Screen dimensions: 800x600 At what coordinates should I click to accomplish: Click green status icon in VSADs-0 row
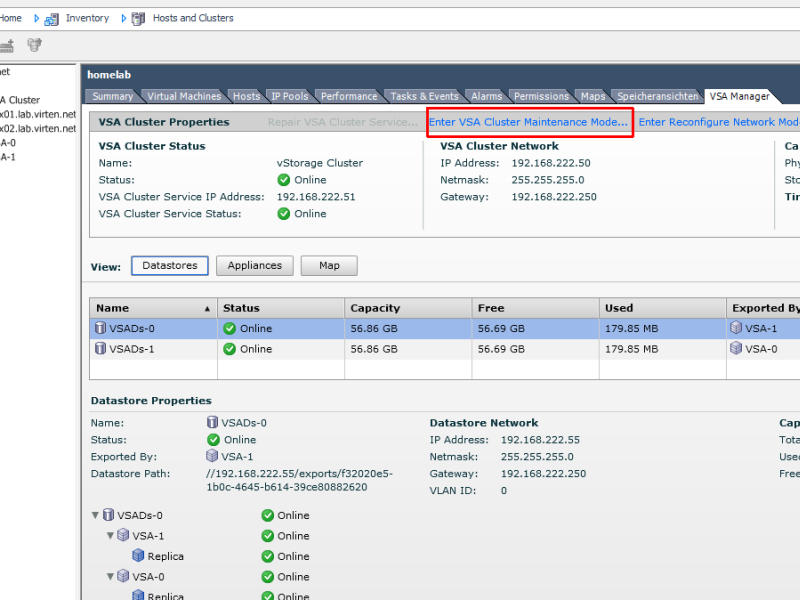click(230, 329)
